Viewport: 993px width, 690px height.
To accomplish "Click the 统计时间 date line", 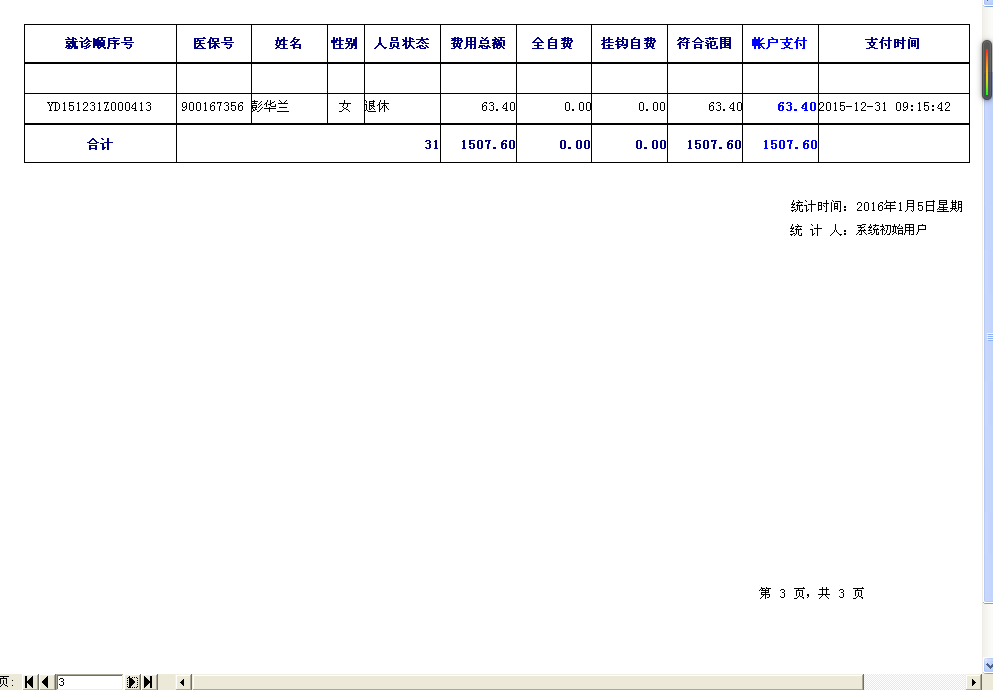I will [876, 206].
